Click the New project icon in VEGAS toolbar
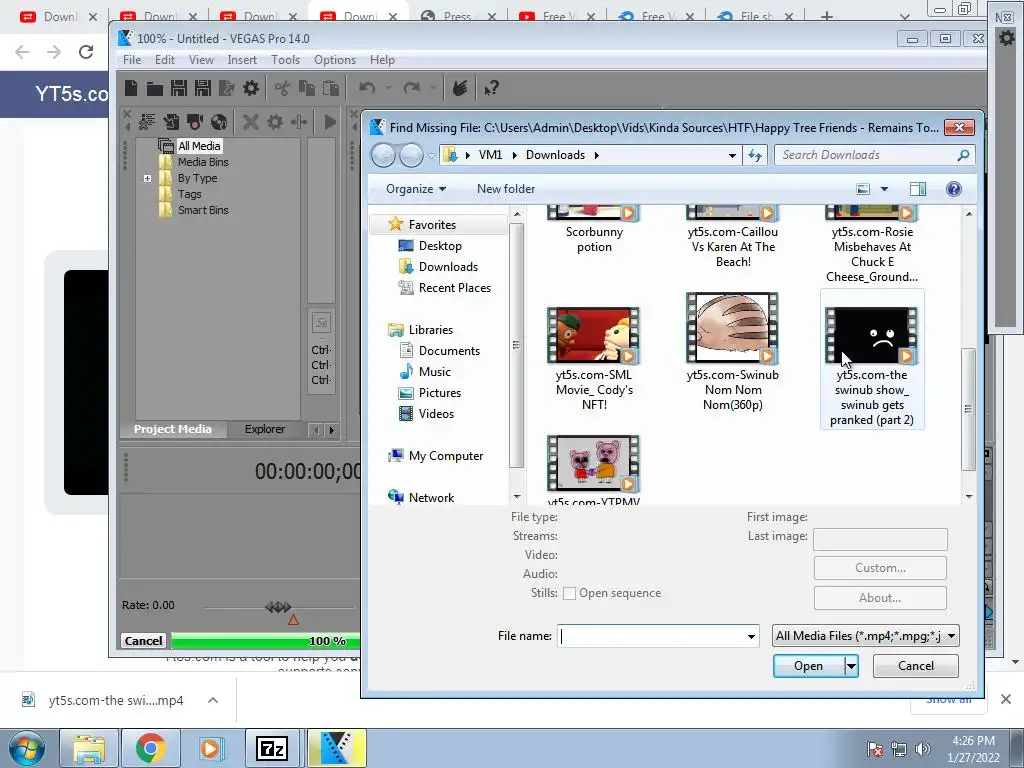Image resolution: width=1024 pixels, height=768 pixels. 131,88
